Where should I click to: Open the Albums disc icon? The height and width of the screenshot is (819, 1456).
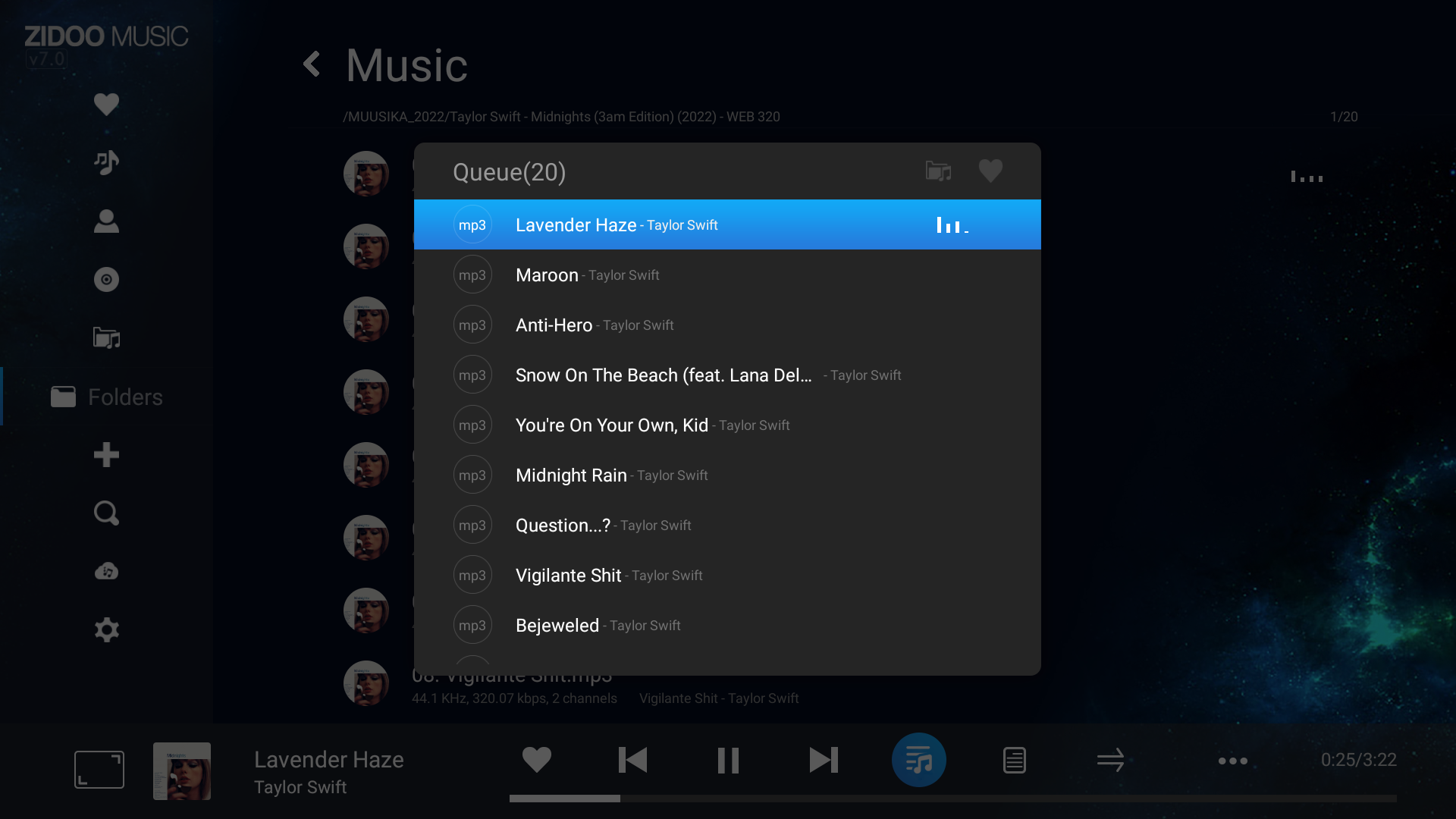point(106,280)
